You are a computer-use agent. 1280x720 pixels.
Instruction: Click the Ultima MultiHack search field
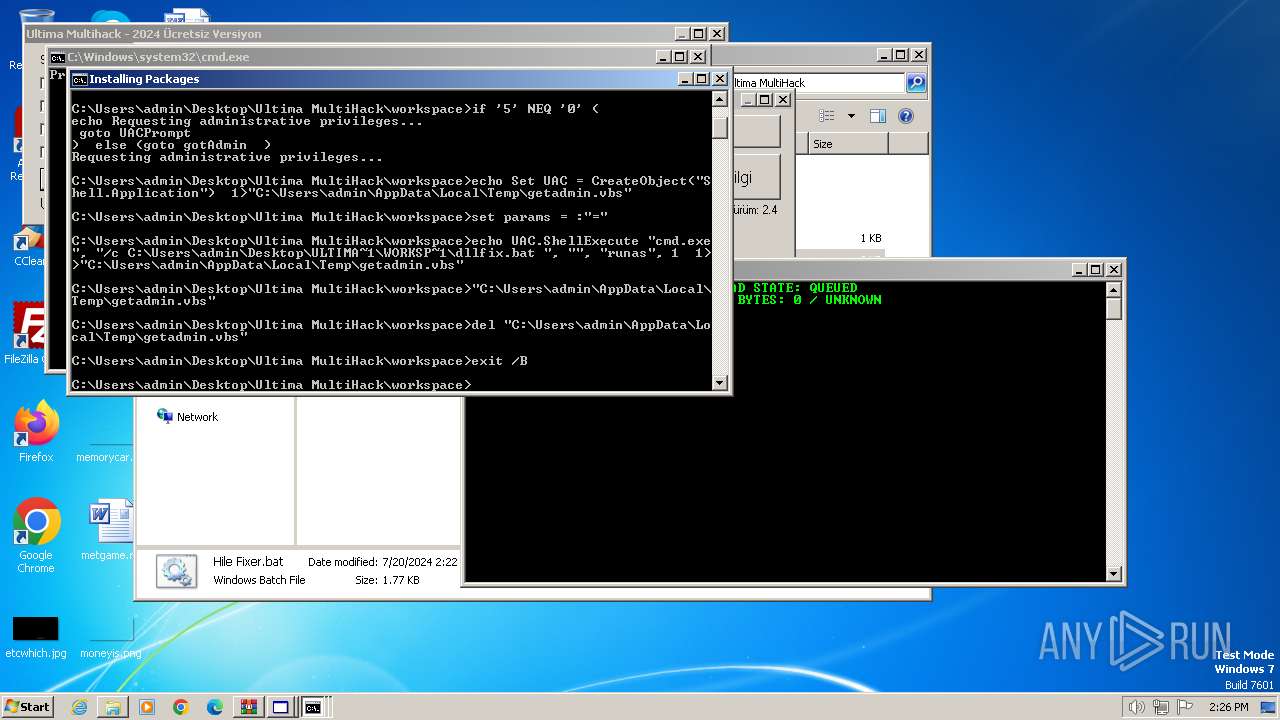(818, 83)
